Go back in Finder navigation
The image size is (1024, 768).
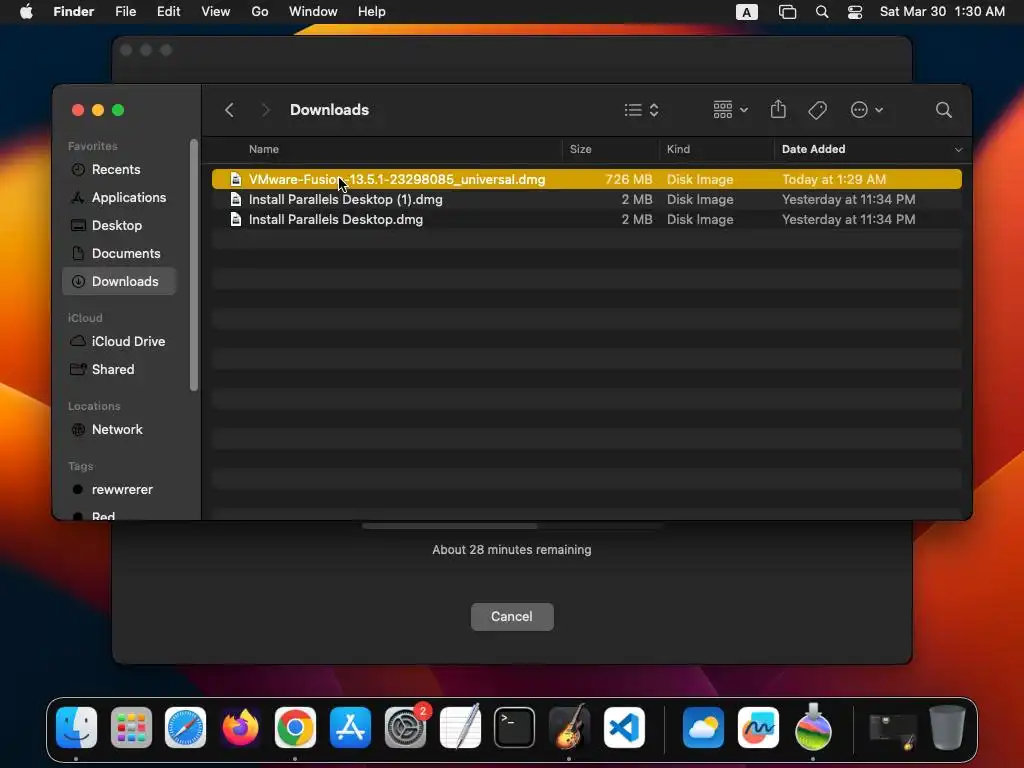pos(229,110)
